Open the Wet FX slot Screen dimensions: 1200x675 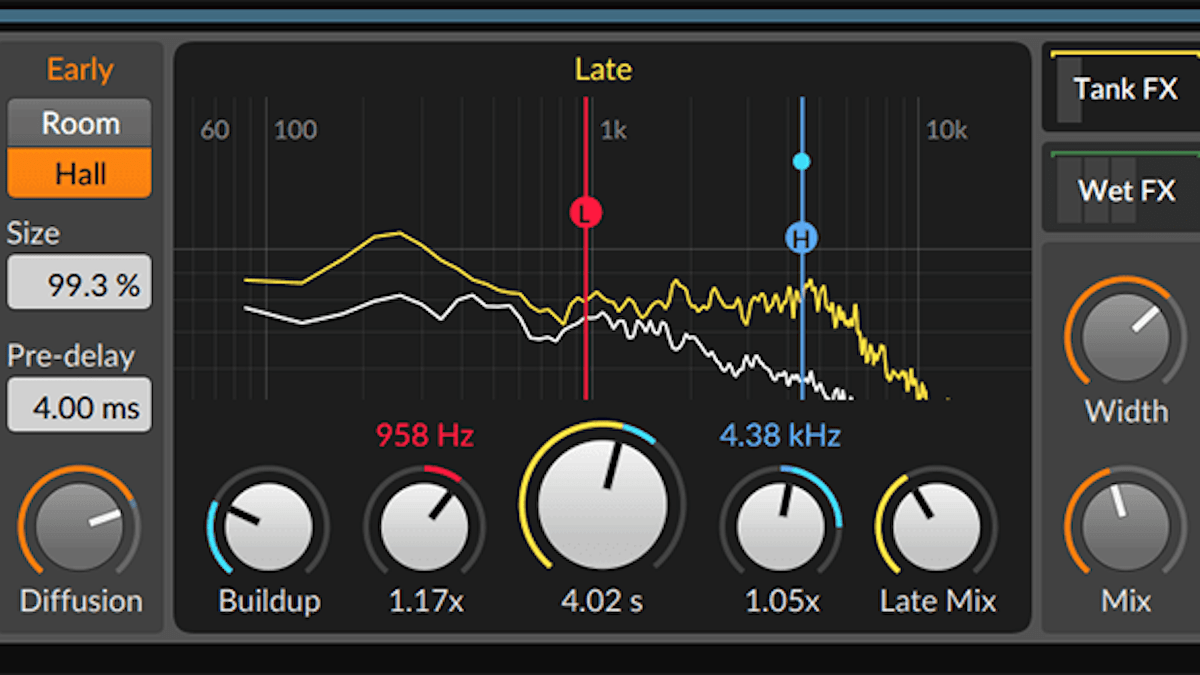click(1124, 190)
